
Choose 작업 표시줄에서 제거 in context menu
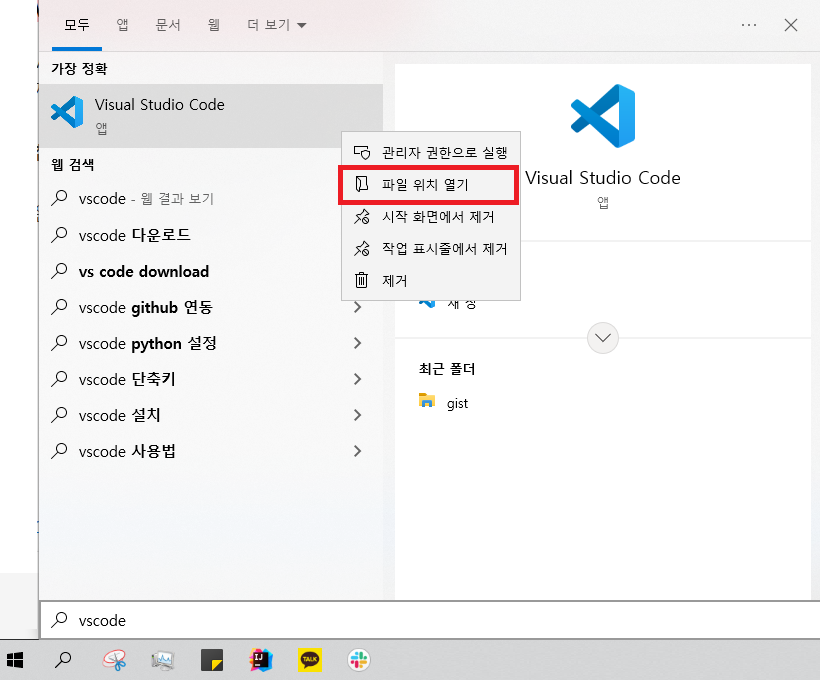coord(430,248)
